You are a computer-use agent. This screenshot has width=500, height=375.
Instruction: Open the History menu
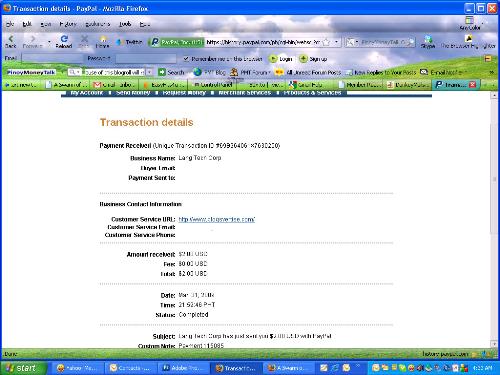pos(68,24)
